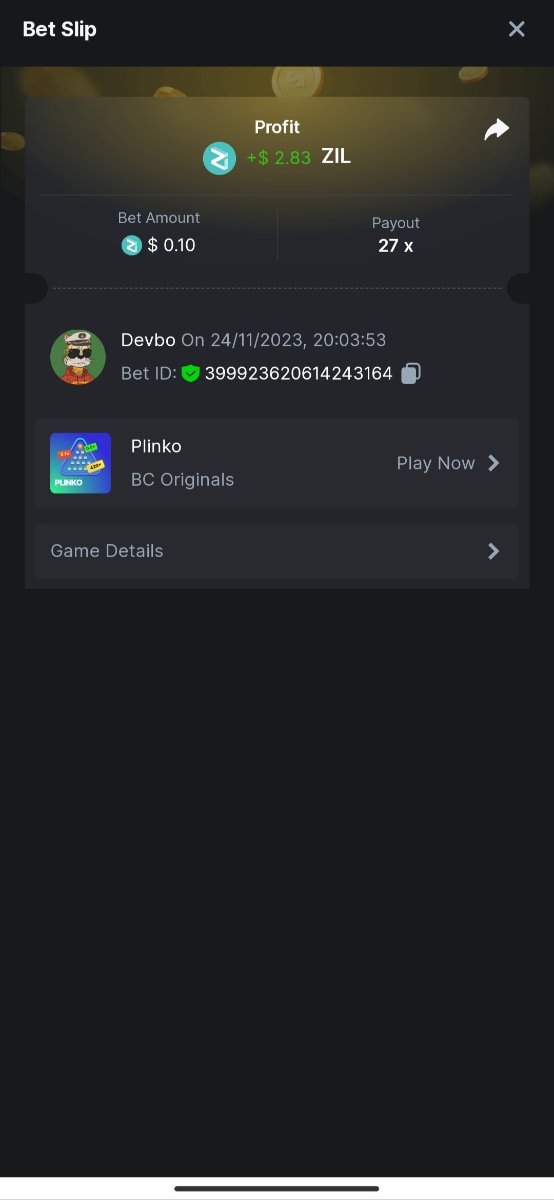Select the Devbo username text
Screen dimensions: 554x1200
148,340
